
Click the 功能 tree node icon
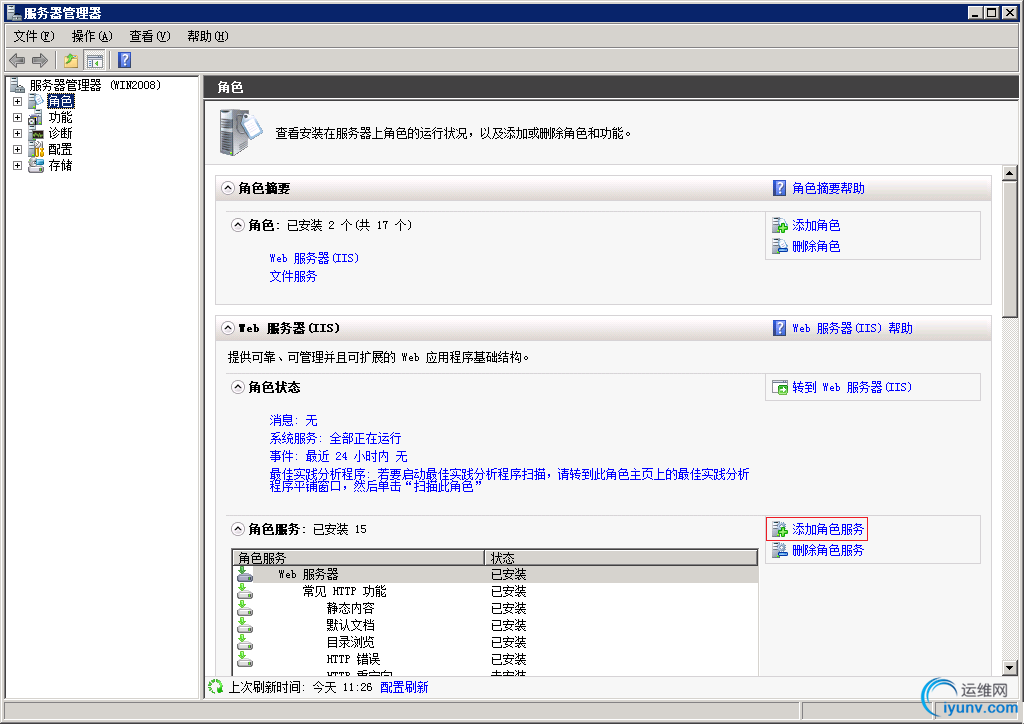coord(36,118)
